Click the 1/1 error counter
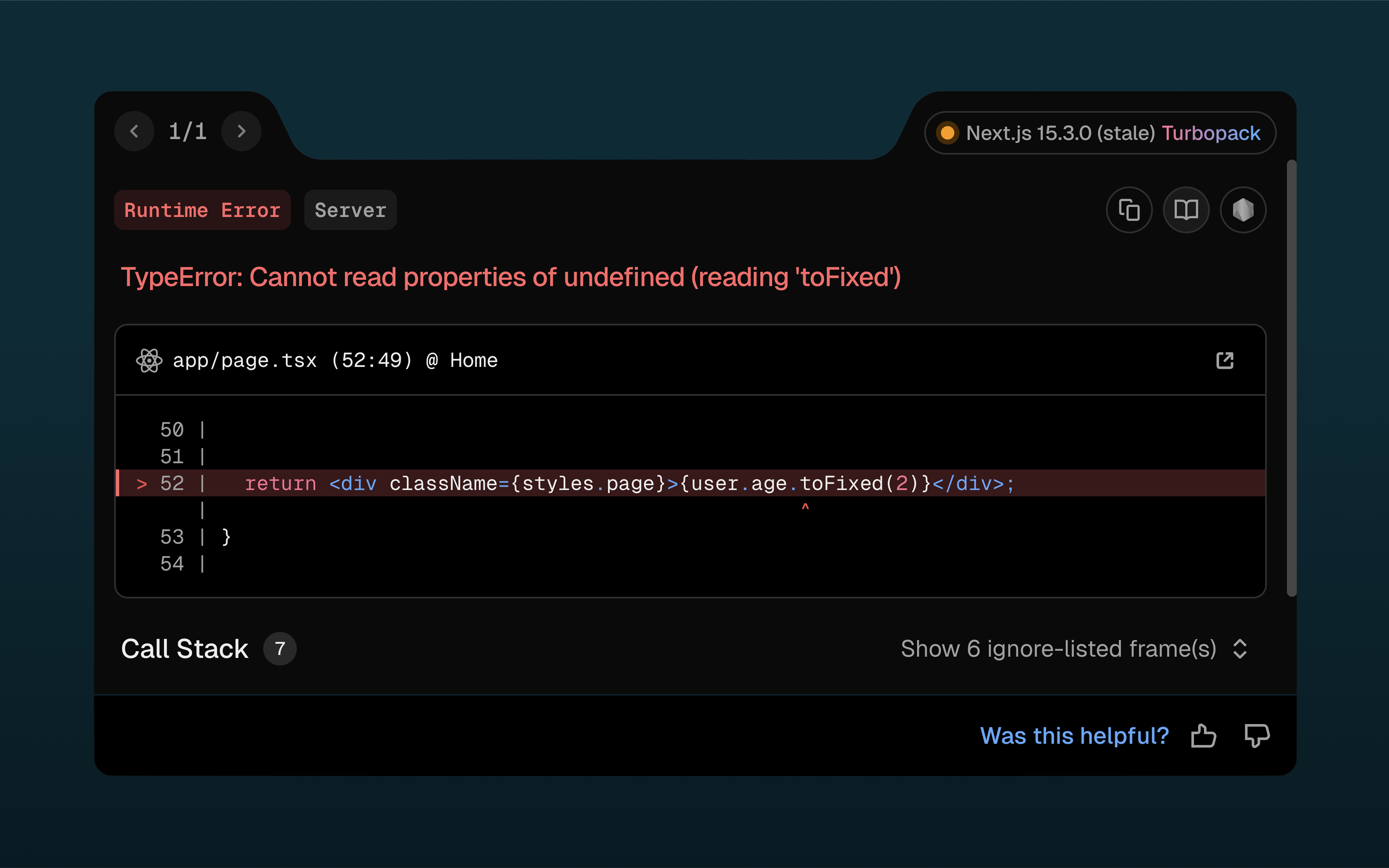Viewport: 1389px width, 868px height. [x=188, y=131]
